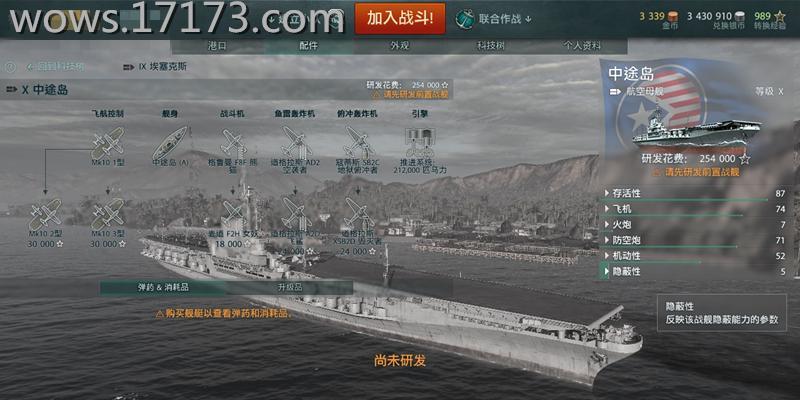This screenshot has height=400, width=800.
Task: Open the 联合作战 battle type dropdown
Action: coord(494,19)
